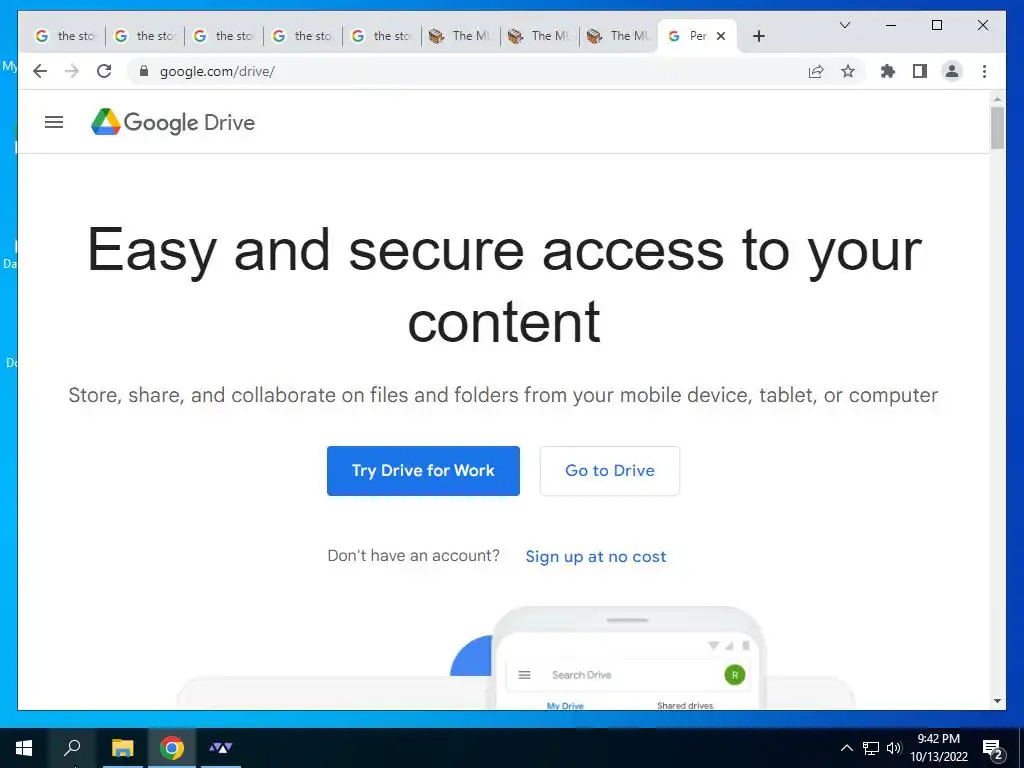Open the Chrome three-dot menu
The width and height of the screenshot is (1024, 768).
984,71
